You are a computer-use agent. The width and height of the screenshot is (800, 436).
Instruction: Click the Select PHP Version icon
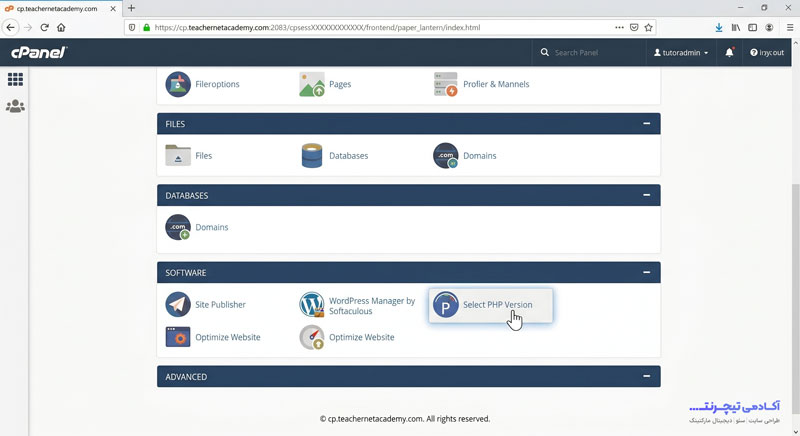(x=445, y=304)
